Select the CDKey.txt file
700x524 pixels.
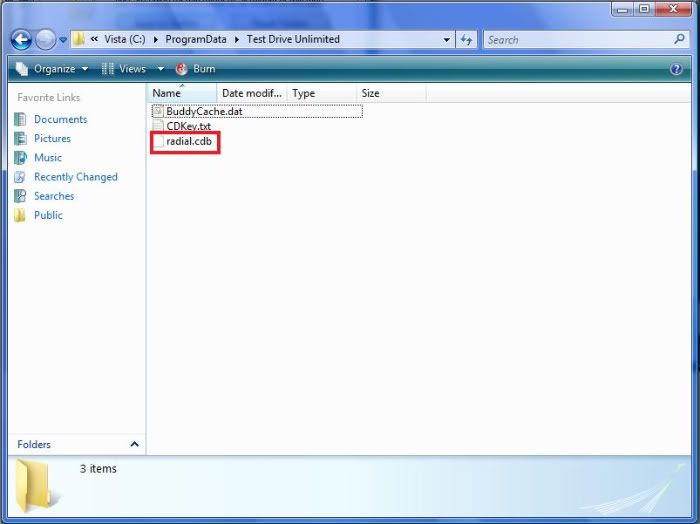tap(188, 126)
